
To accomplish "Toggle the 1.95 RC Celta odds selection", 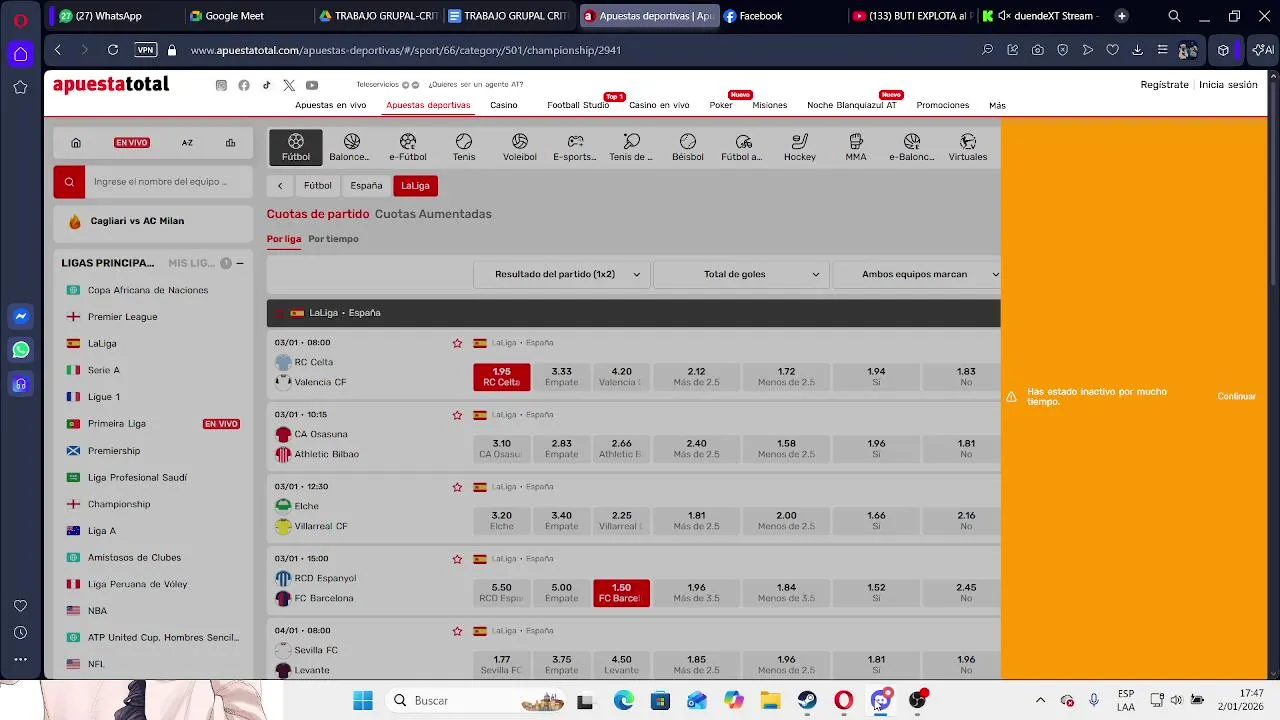I will coord(502,377).
